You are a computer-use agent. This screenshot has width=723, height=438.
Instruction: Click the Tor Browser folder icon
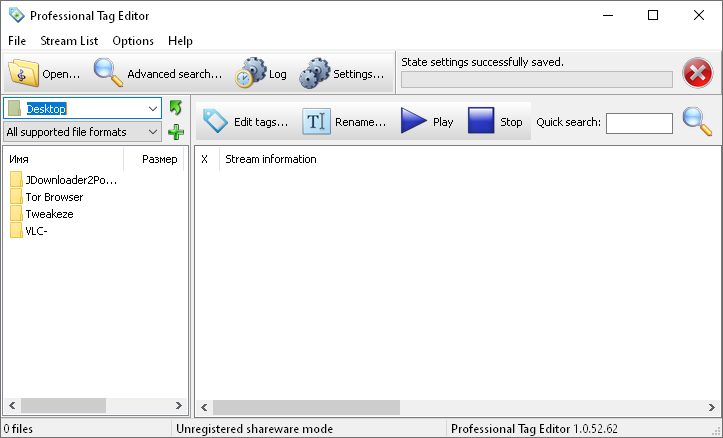[x=16, y=196]
